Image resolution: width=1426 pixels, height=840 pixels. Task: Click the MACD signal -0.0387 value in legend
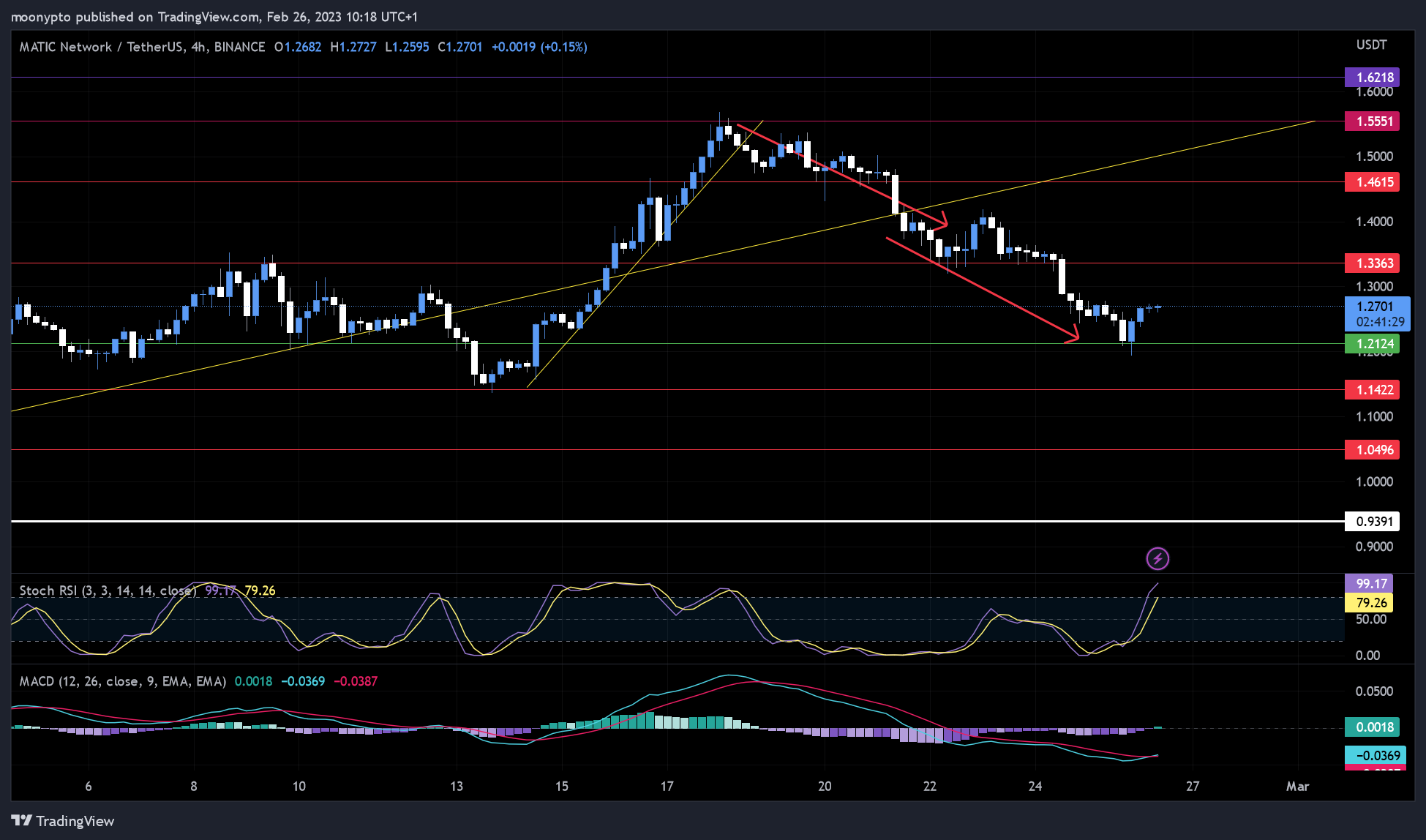(x=356, y=681)
